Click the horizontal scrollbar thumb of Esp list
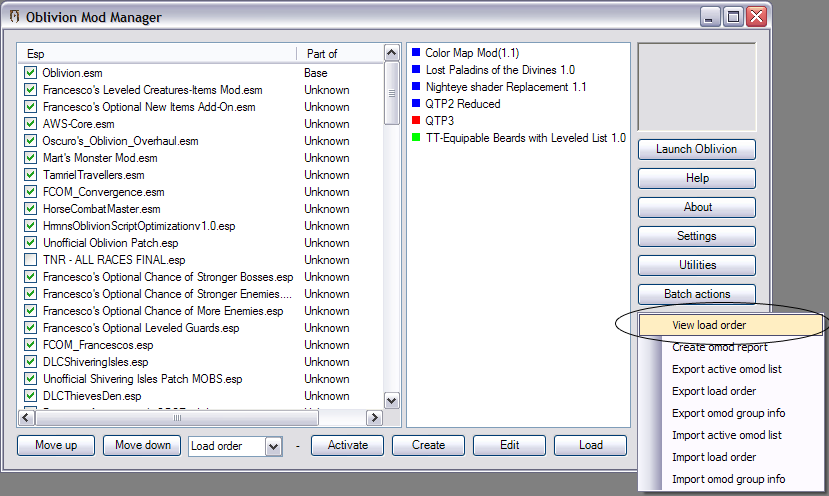Image resolution: width=829 pixels, height=496 pixels. click(177, 418)
